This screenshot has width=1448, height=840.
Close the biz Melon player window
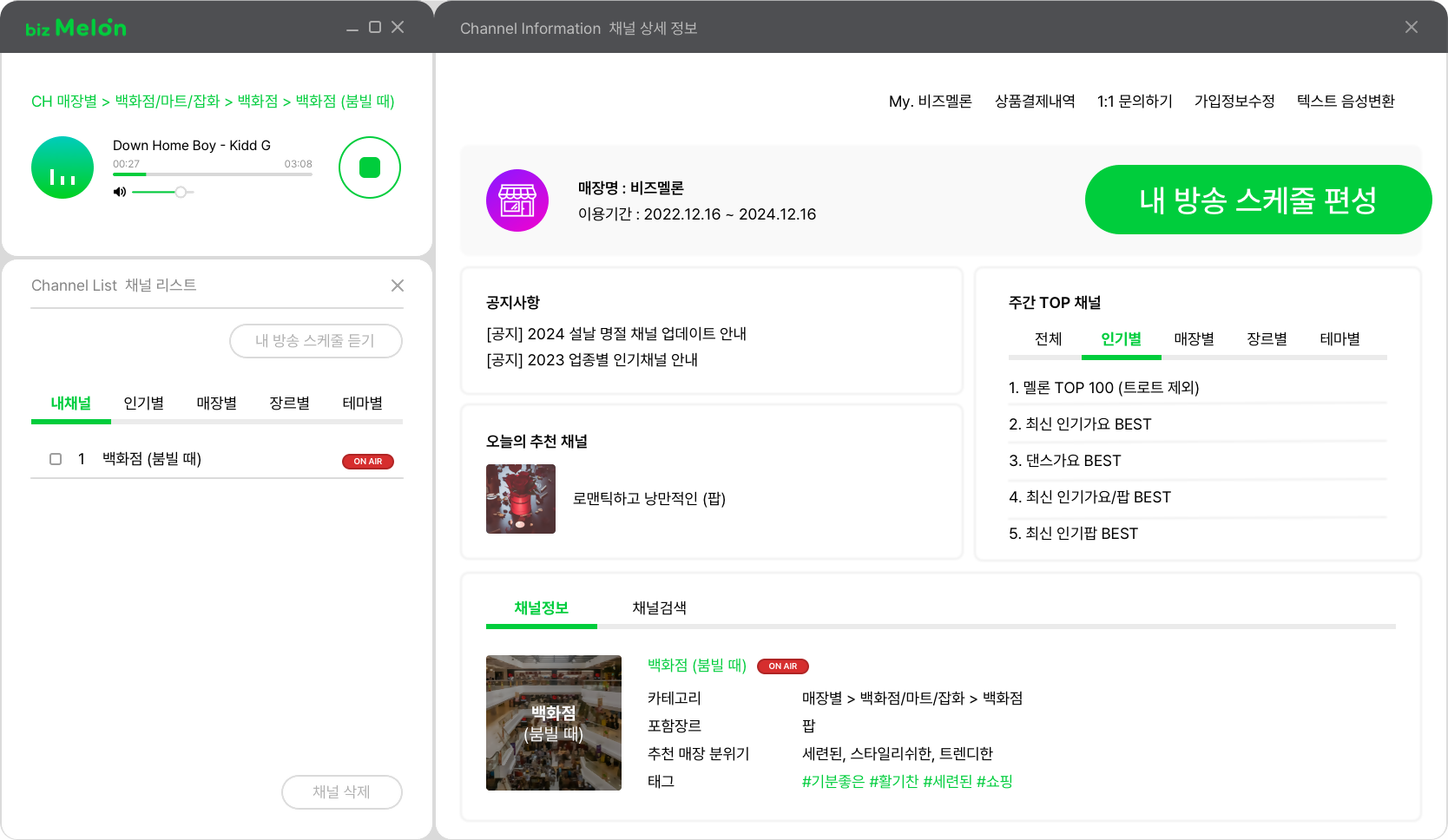point(398,27)
